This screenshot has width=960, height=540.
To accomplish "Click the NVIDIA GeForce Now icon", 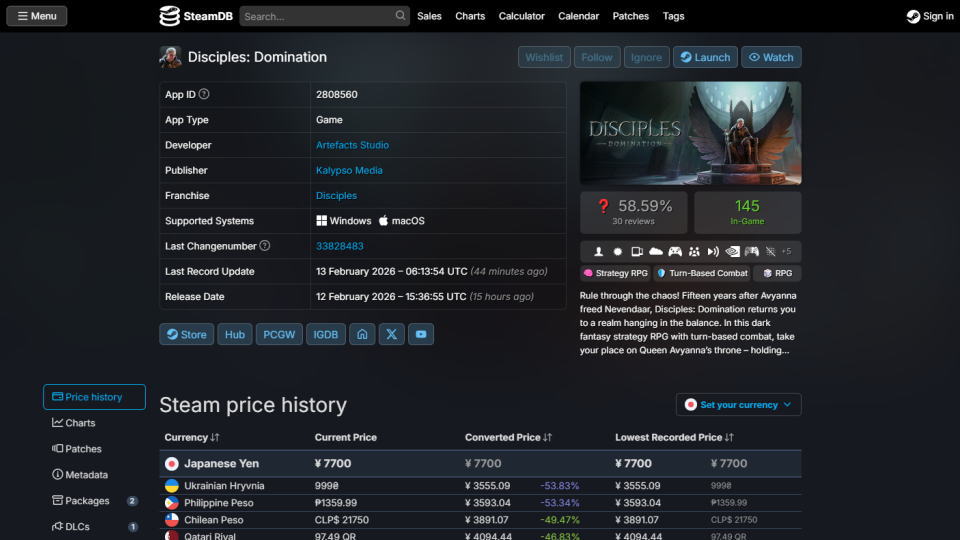I will [x=732, y=251].
